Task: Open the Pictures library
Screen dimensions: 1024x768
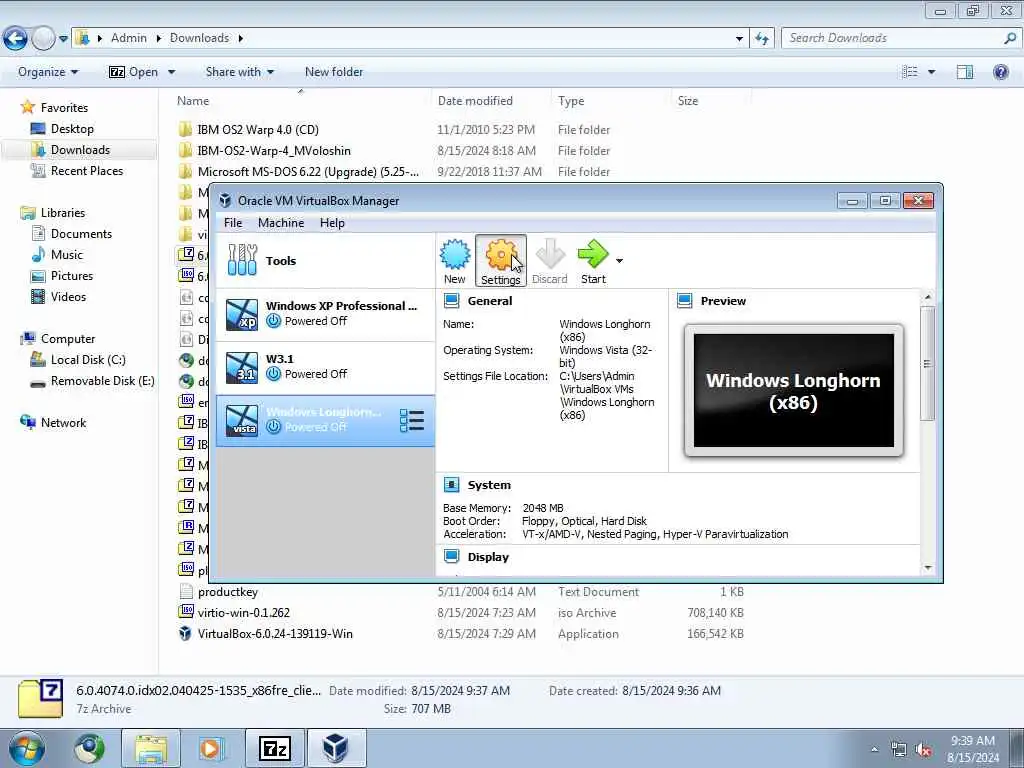Action: pyautogui.click(x=72, y=276)
